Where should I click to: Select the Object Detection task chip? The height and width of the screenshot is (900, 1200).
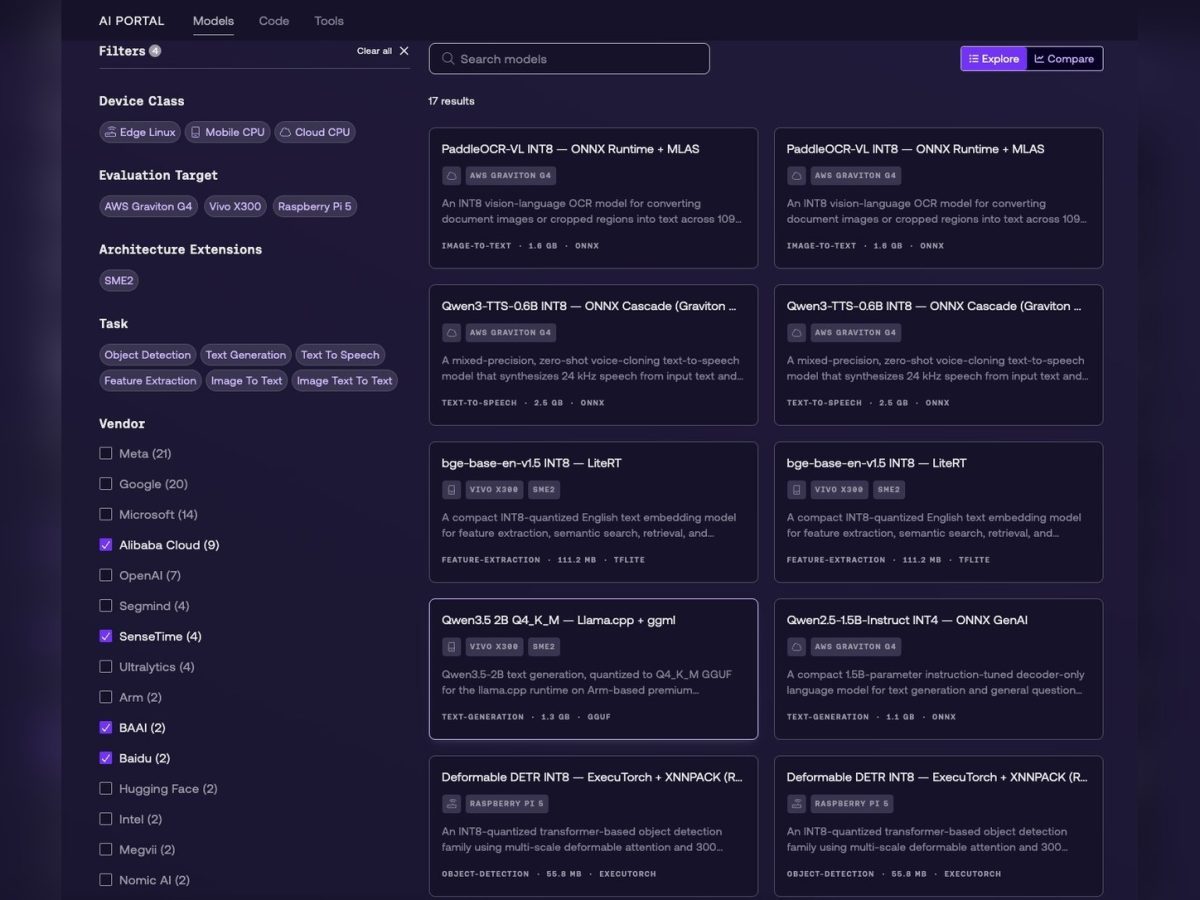click(148, 355)
